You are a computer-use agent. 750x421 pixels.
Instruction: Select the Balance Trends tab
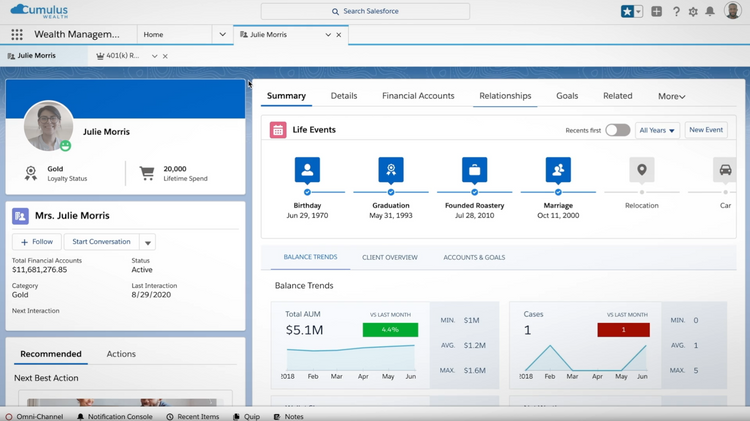point(310,257)
